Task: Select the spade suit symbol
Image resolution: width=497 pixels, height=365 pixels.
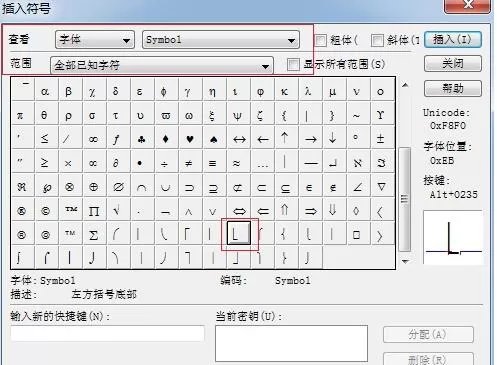Action: point(214,138)
